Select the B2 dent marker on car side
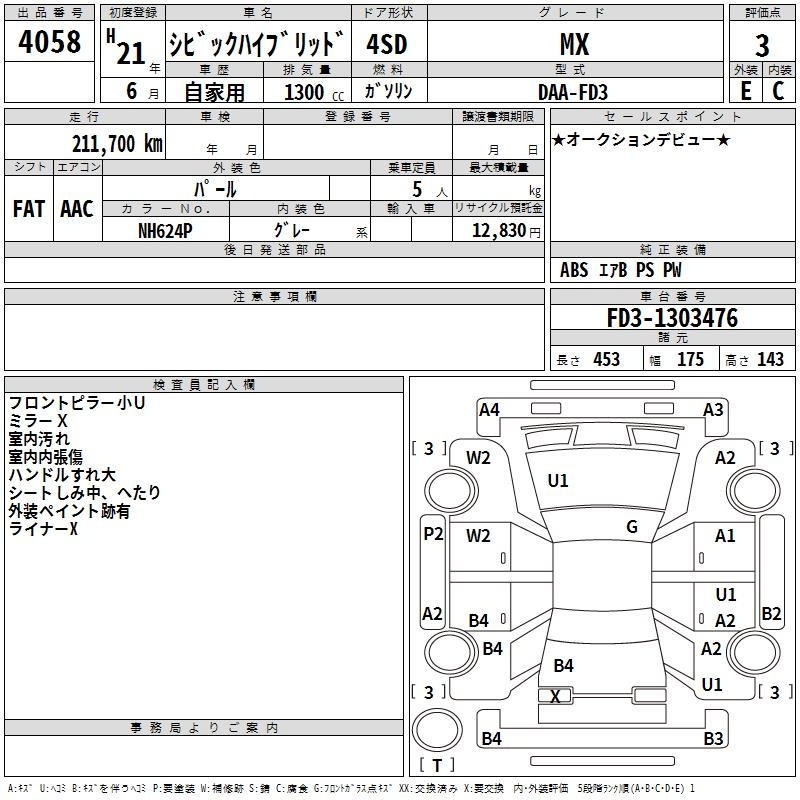This screenshot has height=800, width=800. tap(771, 614)
